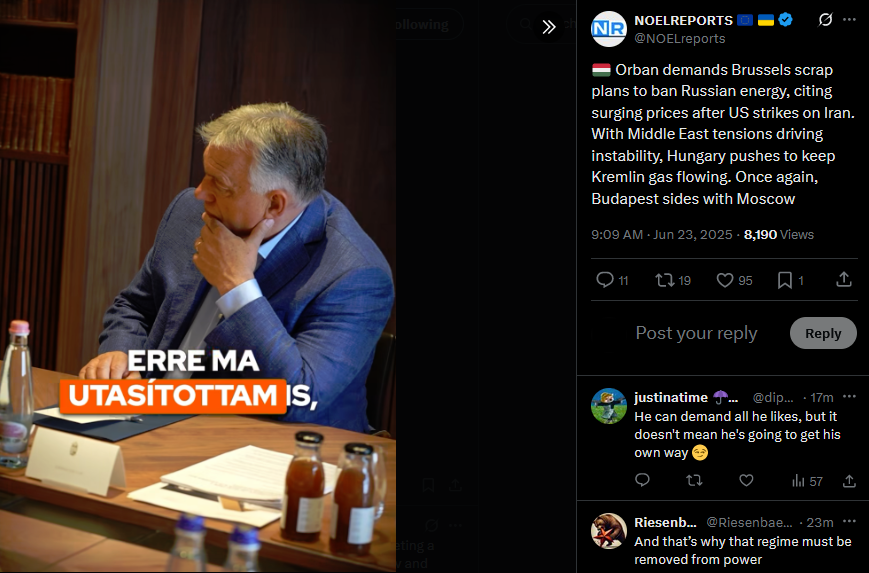
Task: Open the Riesenbaer profile name
Action: click(665, 523)
